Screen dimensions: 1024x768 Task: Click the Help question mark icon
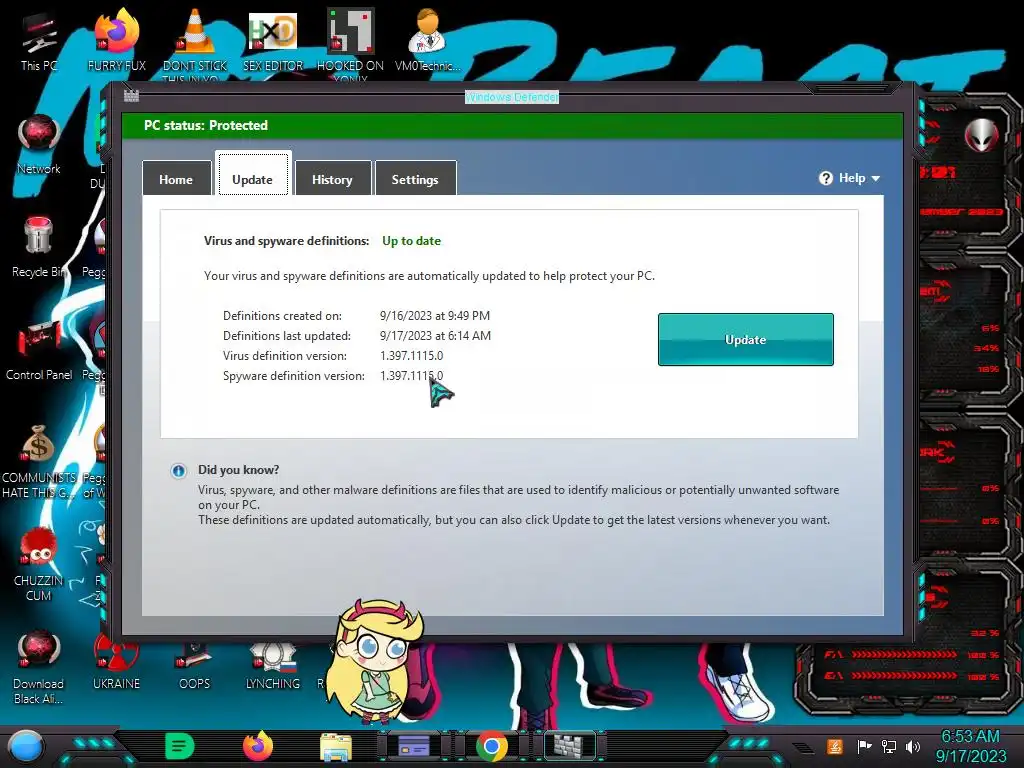pos(825,178)
